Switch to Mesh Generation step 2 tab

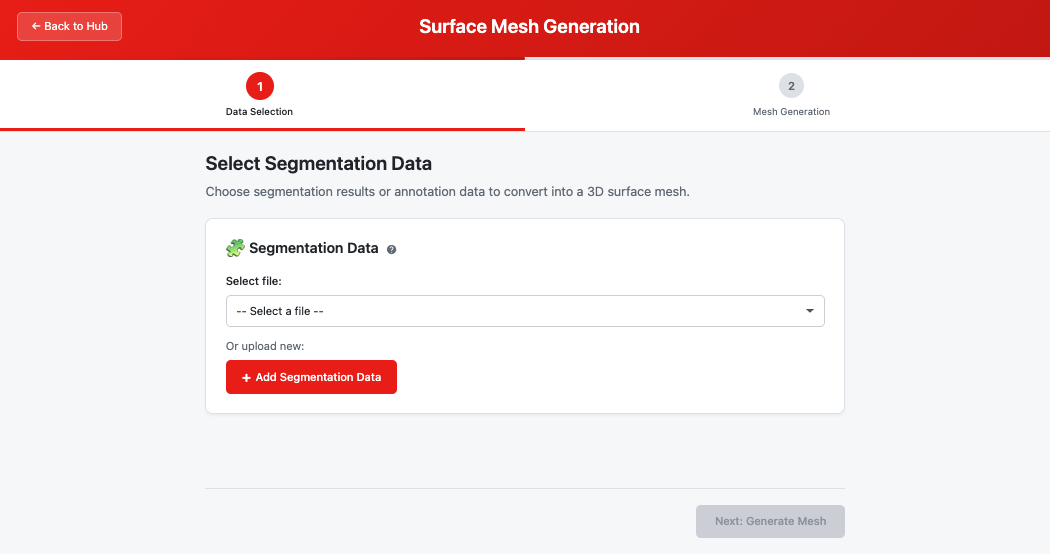791,95
